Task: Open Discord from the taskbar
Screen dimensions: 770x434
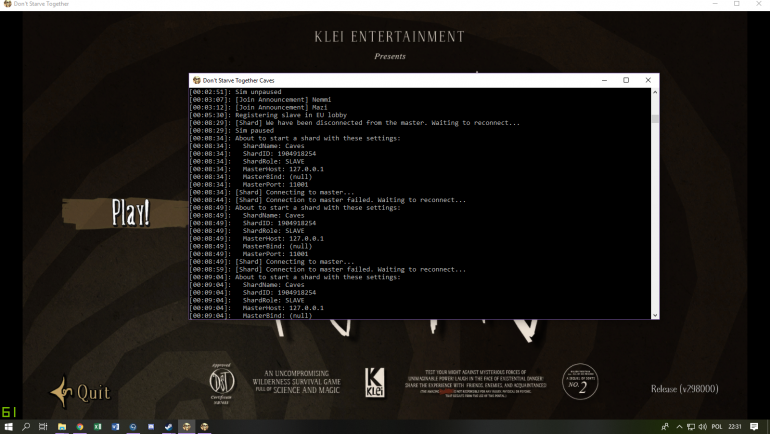Action: 151,427
